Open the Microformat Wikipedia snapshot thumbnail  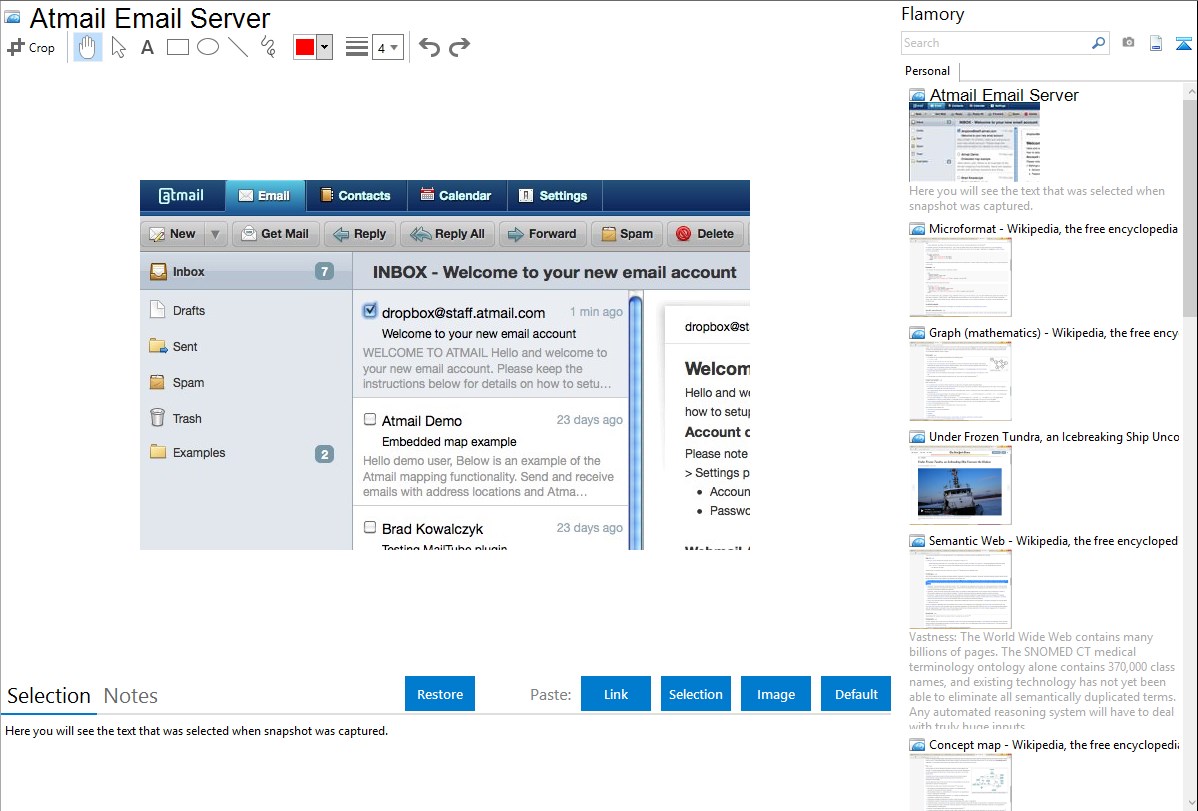coord(960,277)
